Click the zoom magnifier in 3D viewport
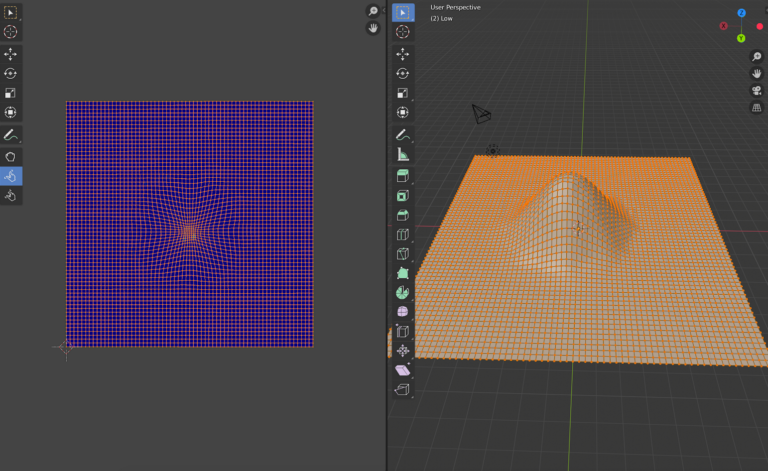 coord(757,57)
